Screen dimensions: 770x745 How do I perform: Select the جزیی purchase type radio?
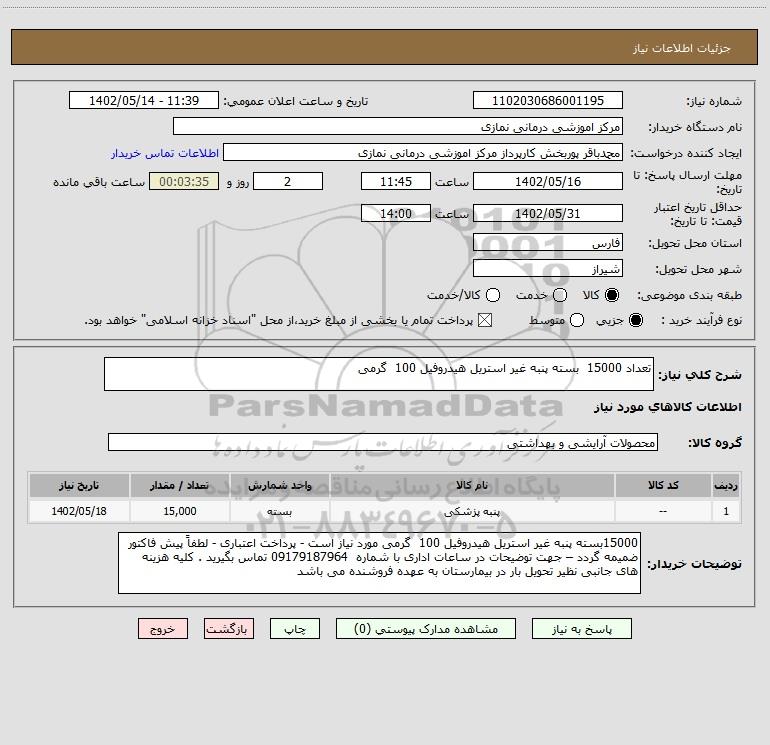pos(636,320)
